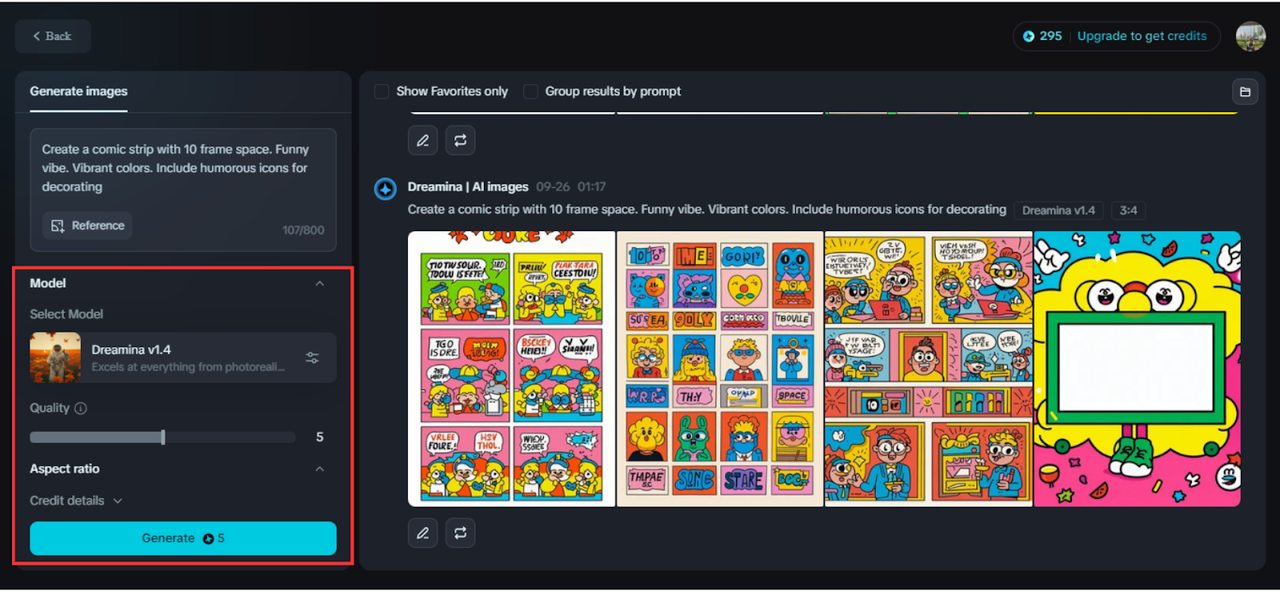Open the user profile avatar
Viewport: 1280px width, 595px height.
tap(1250, 36)
